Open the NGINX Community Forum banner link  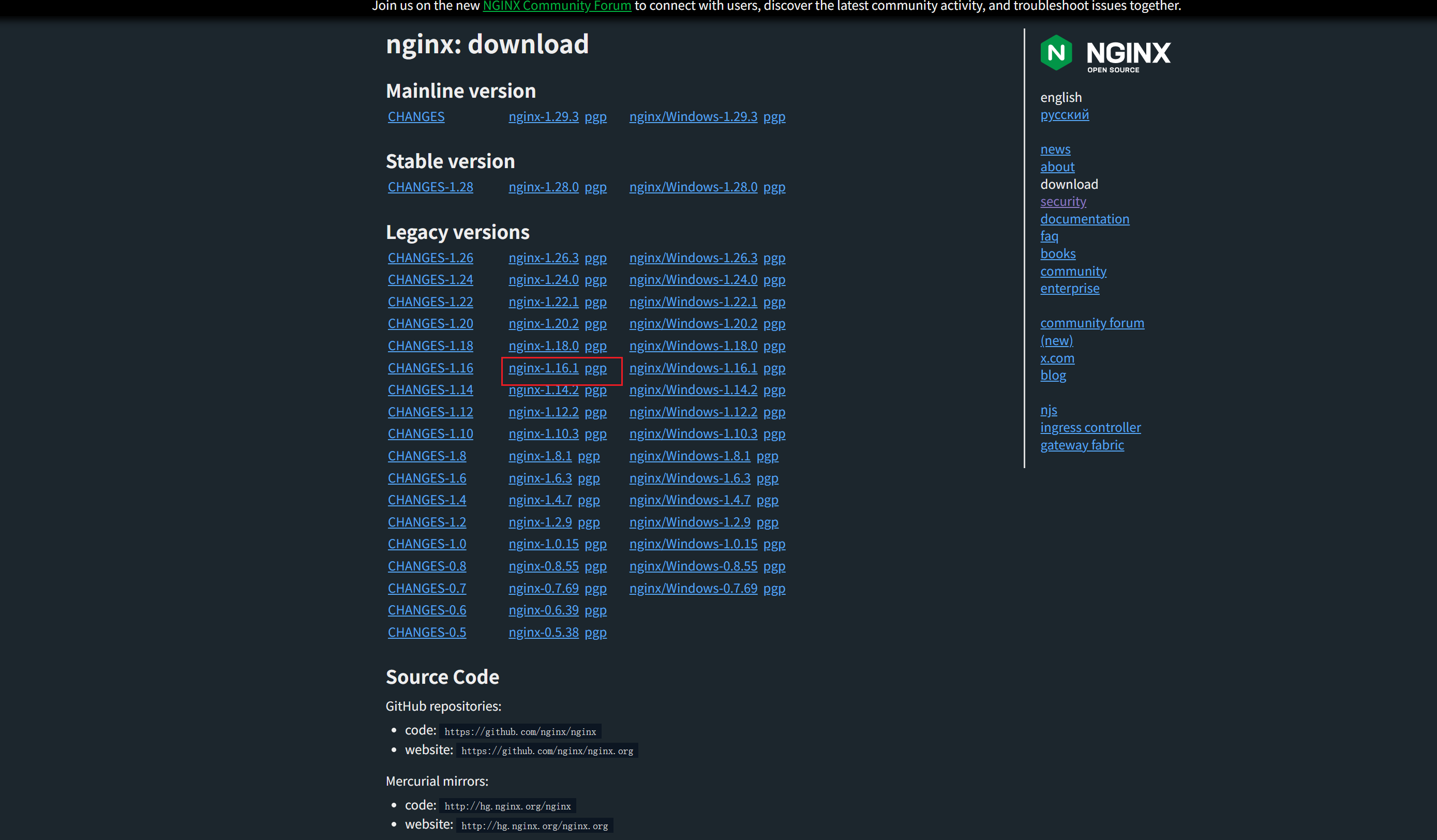pos(557,6)
